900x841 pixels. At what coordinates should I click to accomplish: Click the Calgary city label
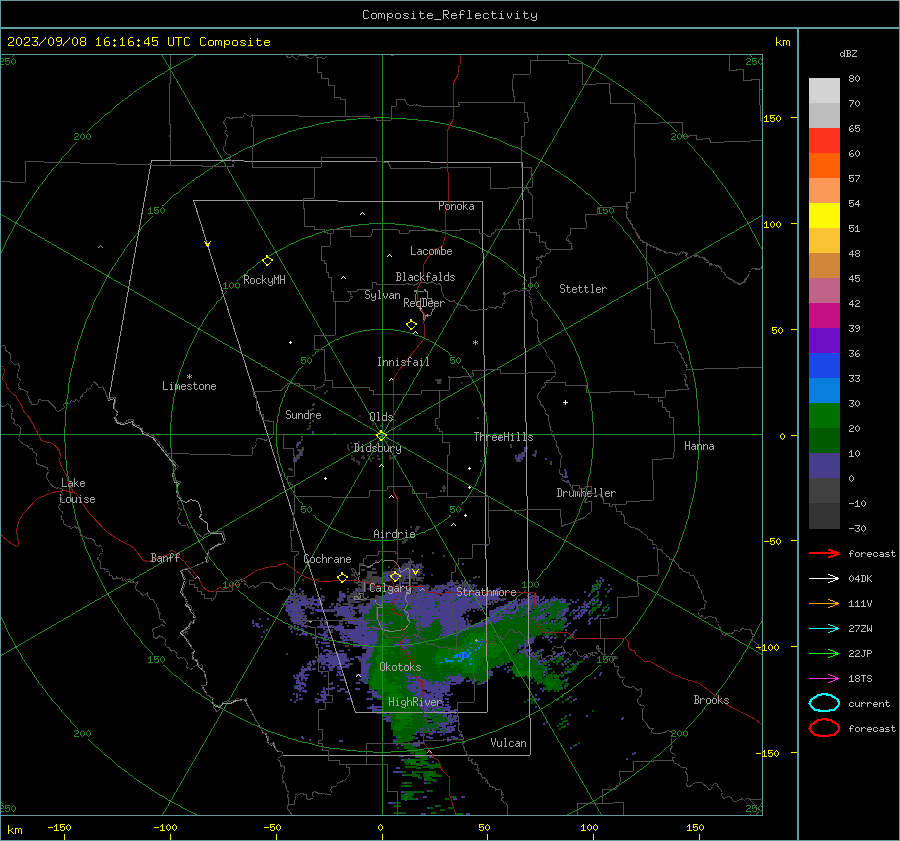(390, 588)
